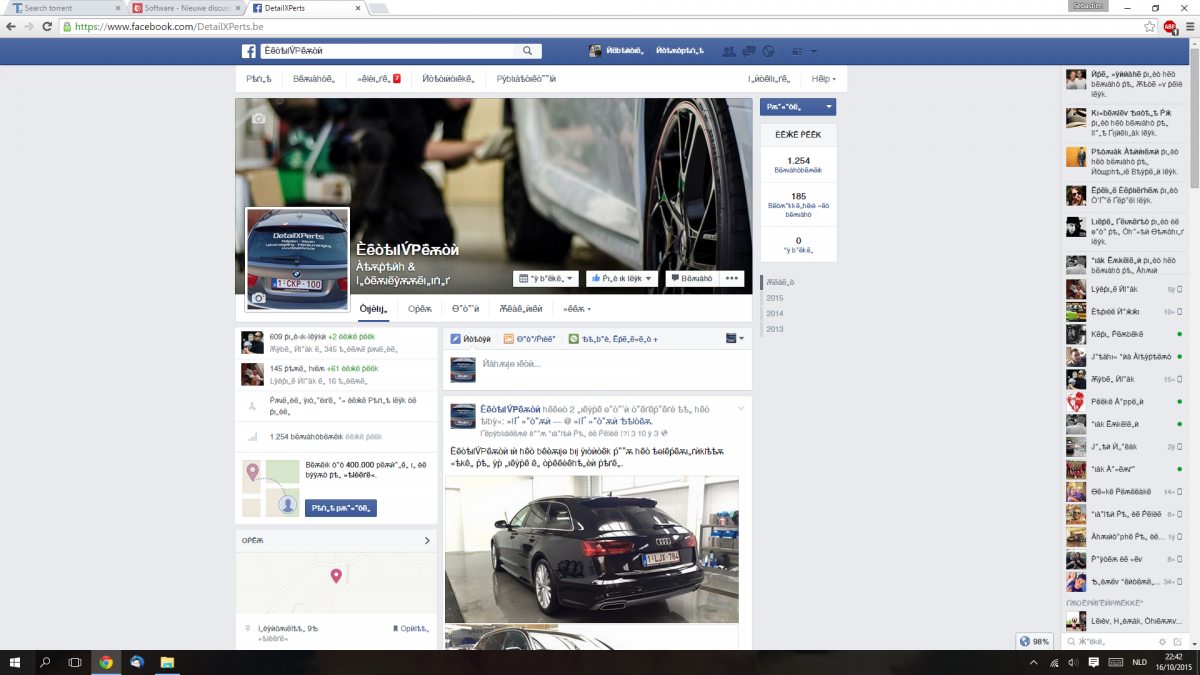Select the DetailXPerts browser tab
Viewport: 1200px width, 675px height.
307,8
